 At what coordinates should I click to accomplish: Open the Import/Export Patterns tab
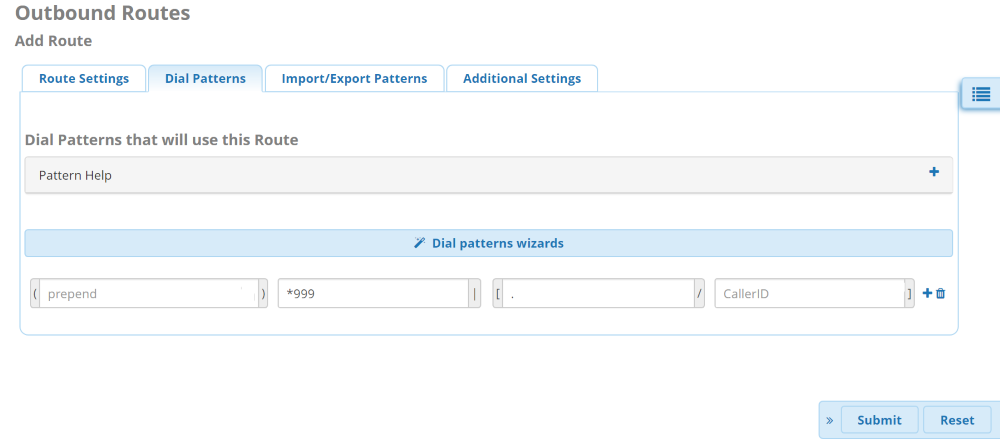point(354,79)
